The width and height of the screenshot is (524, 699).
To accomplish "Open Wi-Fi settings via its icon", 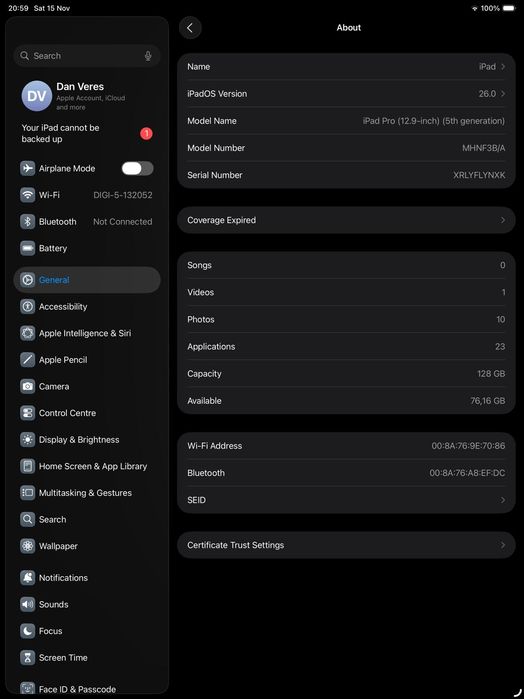I will coord(28,195).
